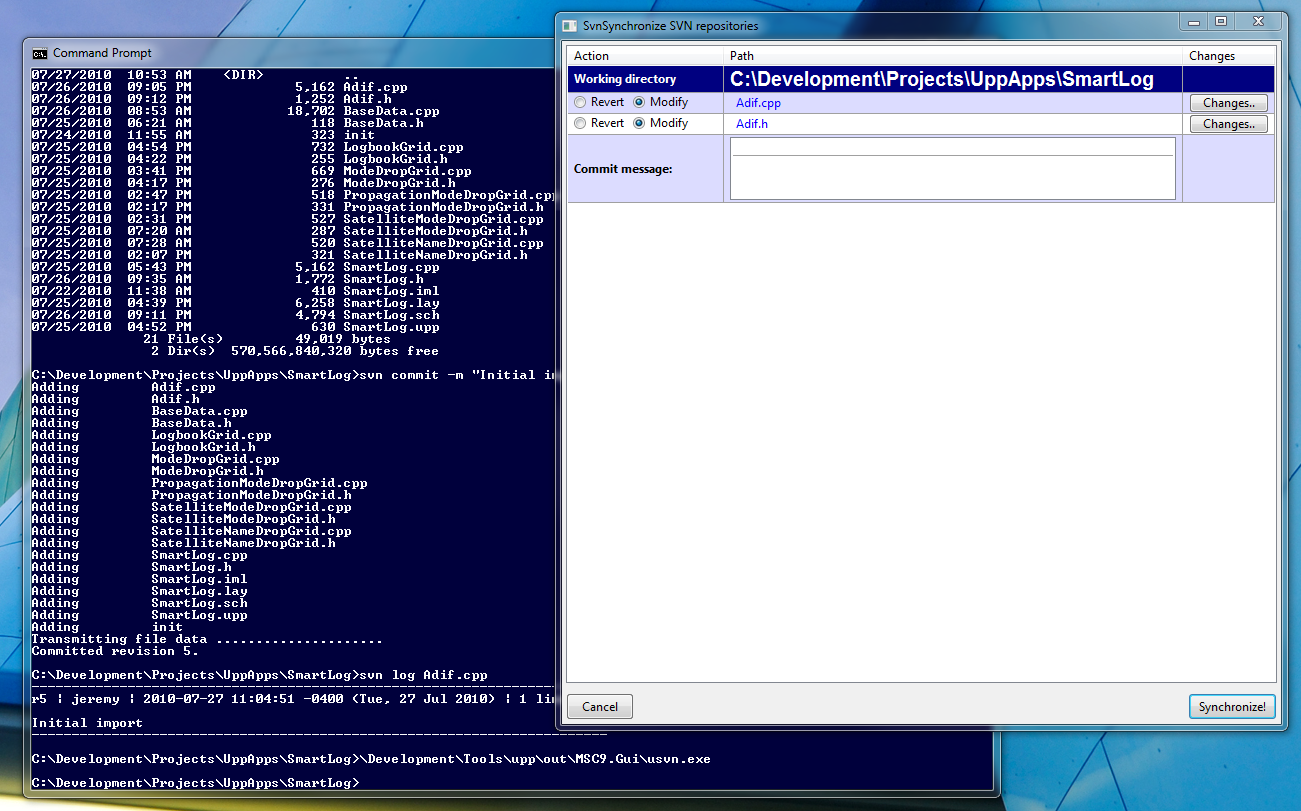Click the SvnSynchronize window title icon
The image size is (1301, 811).
[x=569, y=25]
